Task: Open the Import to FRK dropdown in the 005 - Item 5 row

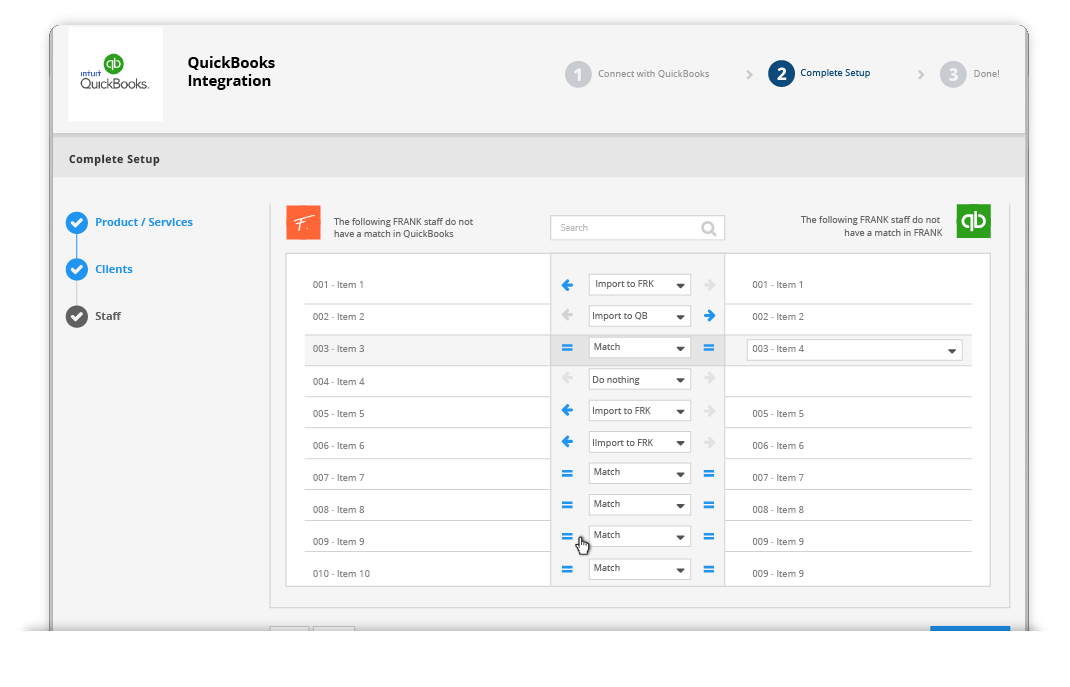Action: pyautogui.click(x=639, y=411)
